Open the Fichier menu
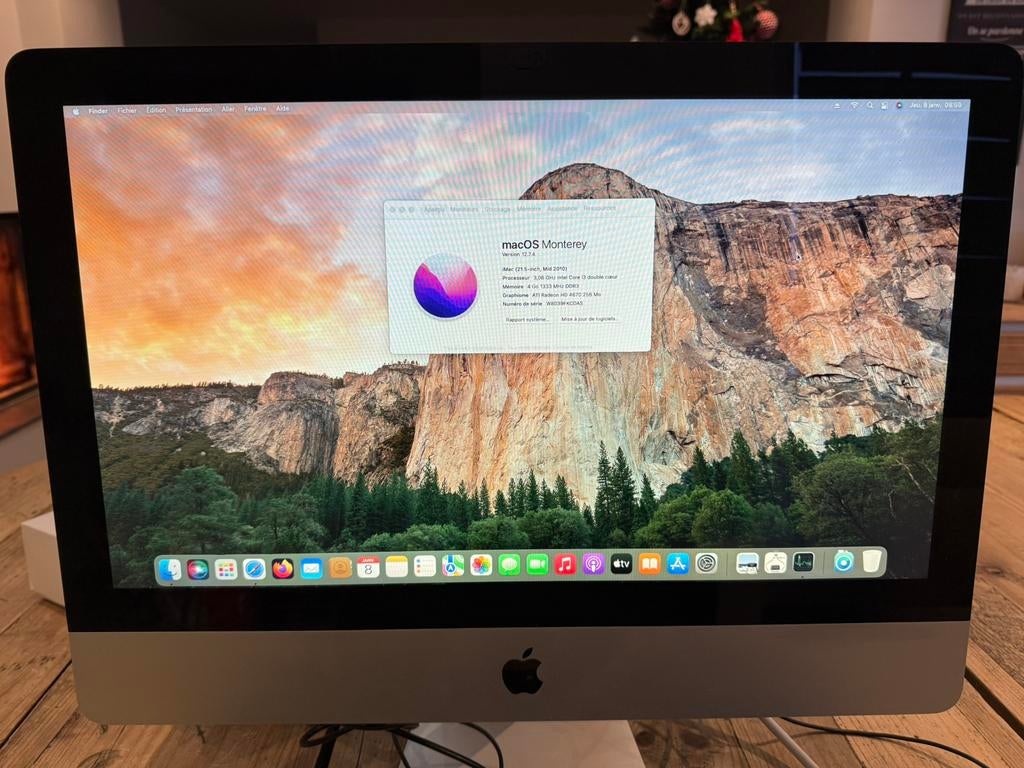The height and width of the screenshot is (768, 1024). (127, 110)
